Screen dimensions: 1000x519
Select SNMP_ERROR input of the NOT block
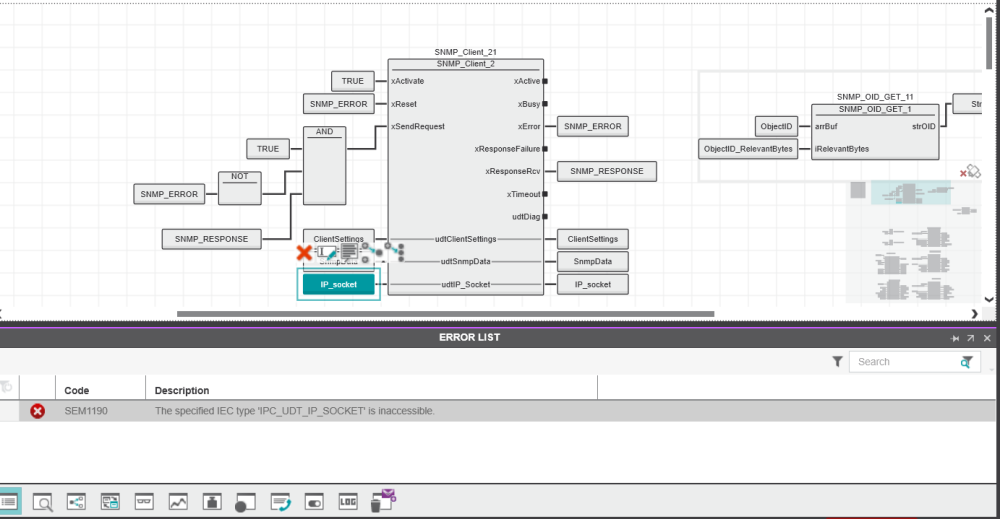(x=169, y=194)
